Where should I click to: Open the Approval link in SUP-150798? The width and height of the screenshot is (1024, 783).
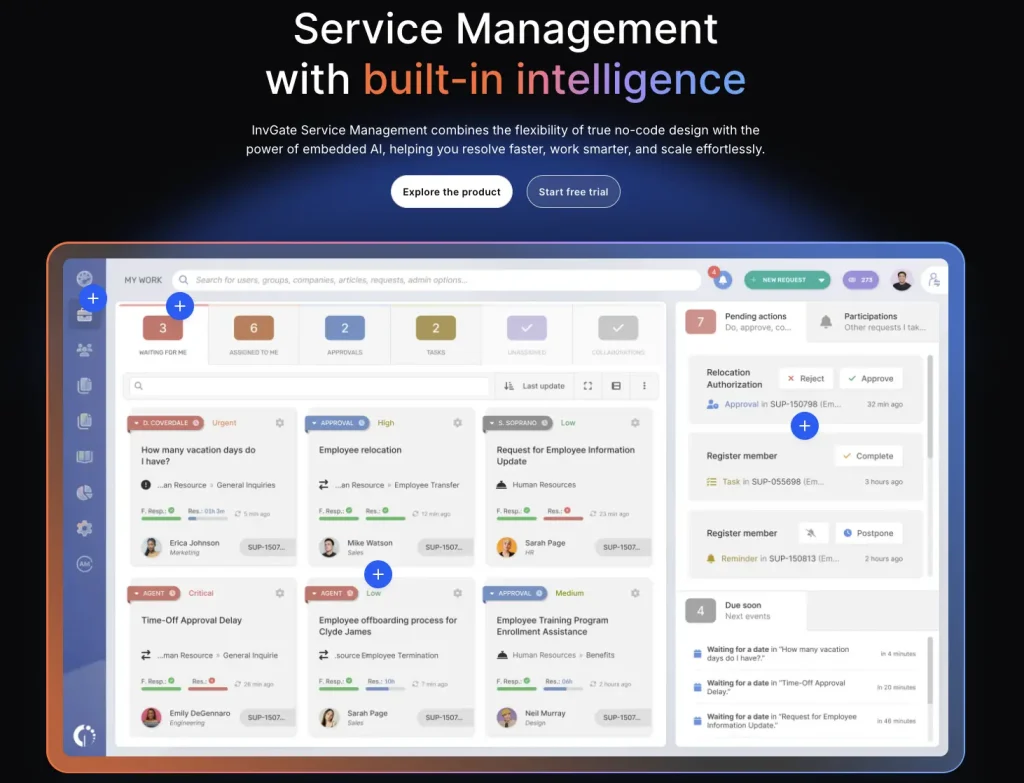[x=741, y=404]
